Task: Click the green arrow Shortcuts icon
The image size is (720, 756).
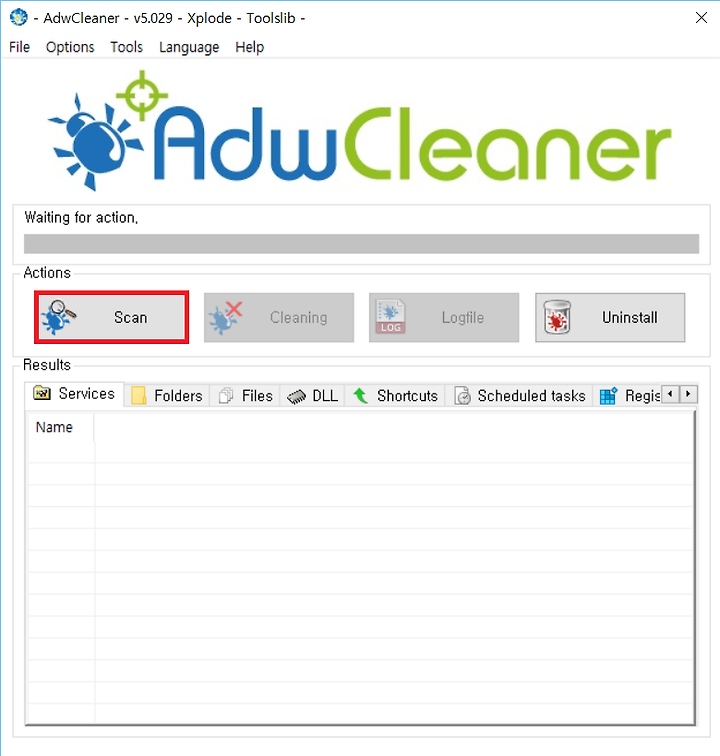Action: pos(360,396)
